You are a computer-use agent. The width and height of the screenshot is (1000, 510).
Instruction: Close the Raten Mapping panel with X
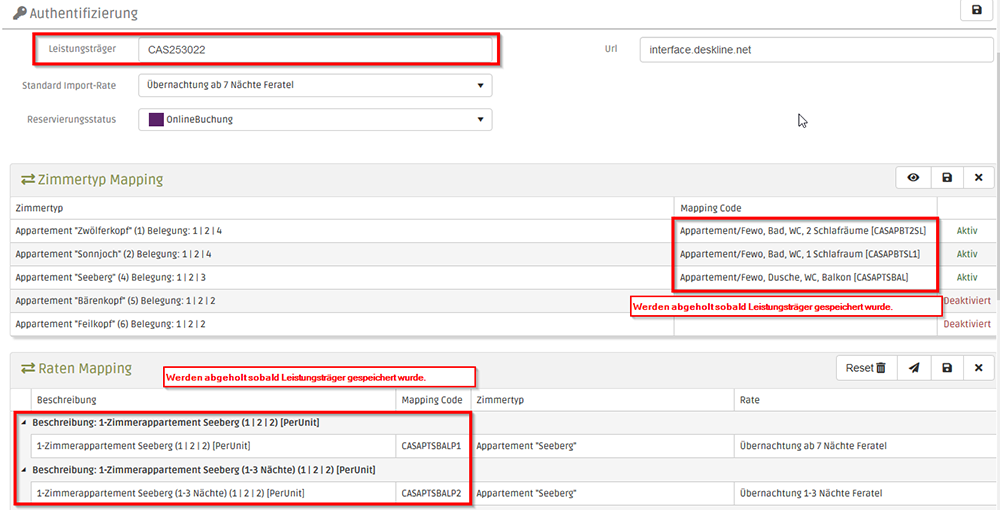[978, 368]
